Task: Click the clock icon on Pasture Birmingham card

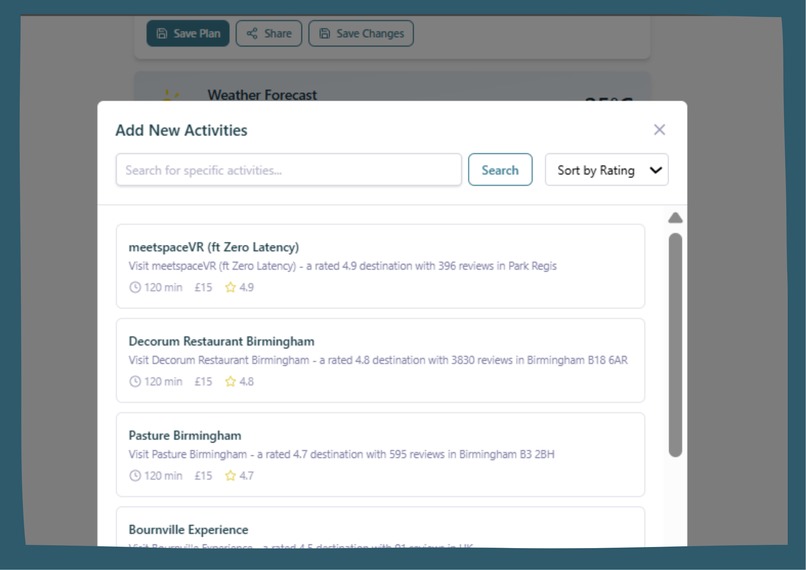Action: click(x=135, y=475)
